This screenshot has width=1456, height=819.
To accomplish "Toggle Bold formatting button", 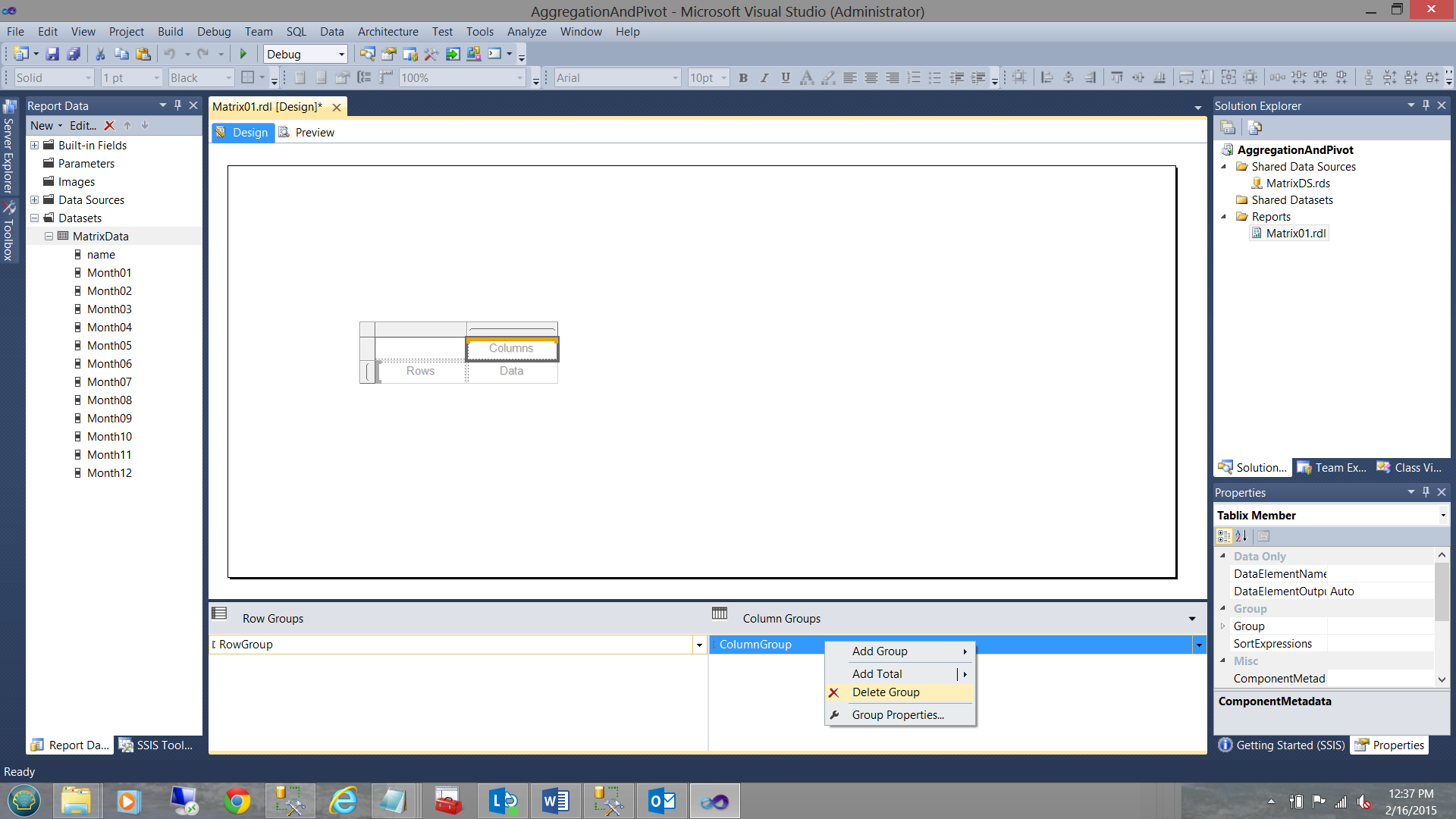I will pyautogui.click(x=743, y=77).
